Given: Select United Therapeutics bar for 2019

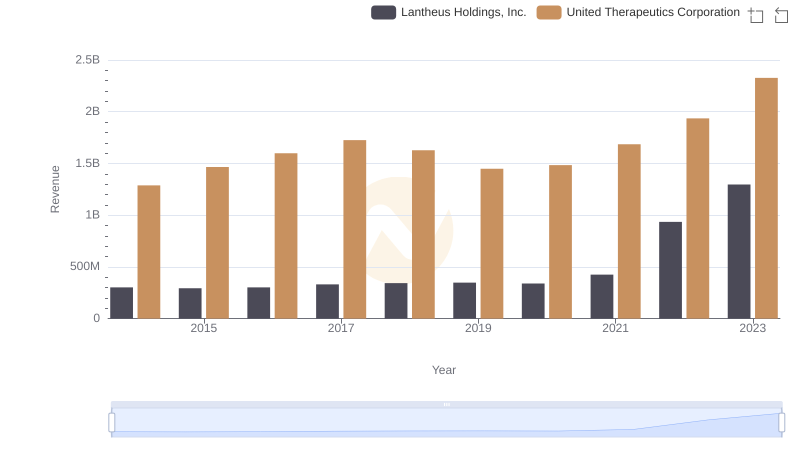Looking at the screenshot, I should click(x=492, y=244).
